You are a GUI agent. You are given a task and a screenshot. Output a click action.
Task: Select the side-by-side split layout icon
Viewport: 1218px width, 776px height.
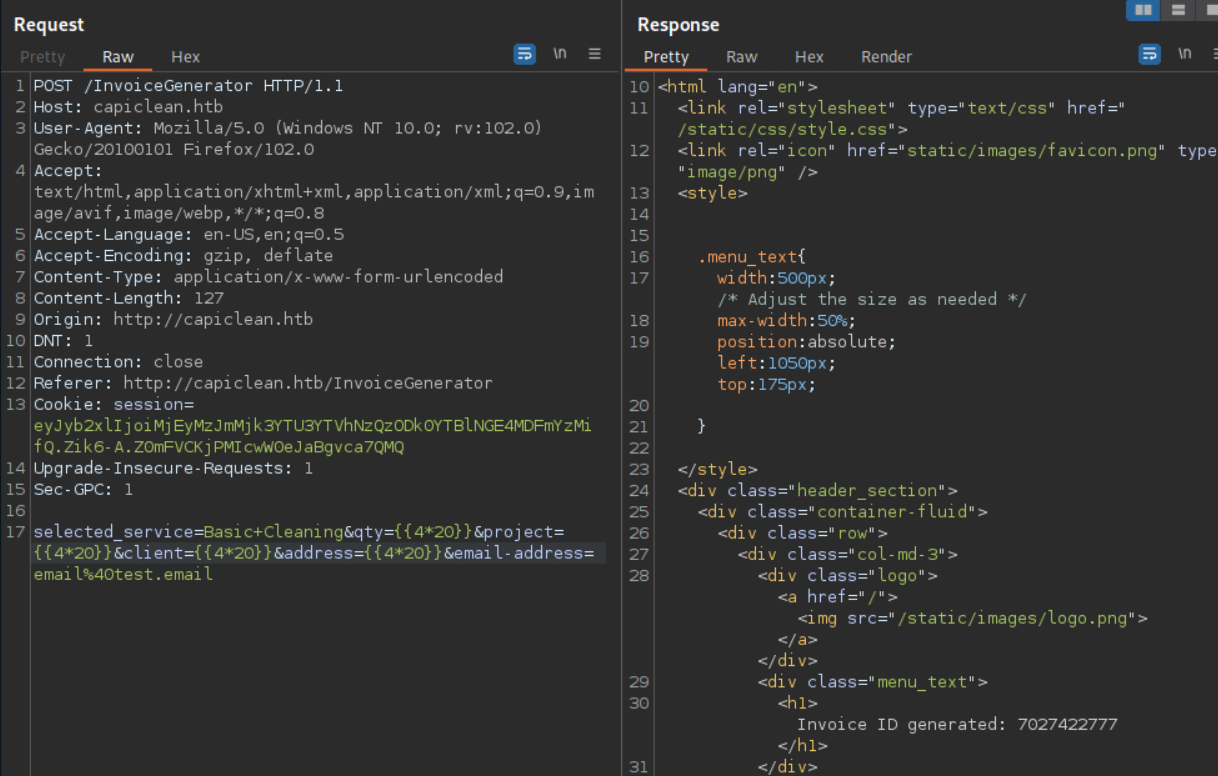click(x=1142, y=10)
